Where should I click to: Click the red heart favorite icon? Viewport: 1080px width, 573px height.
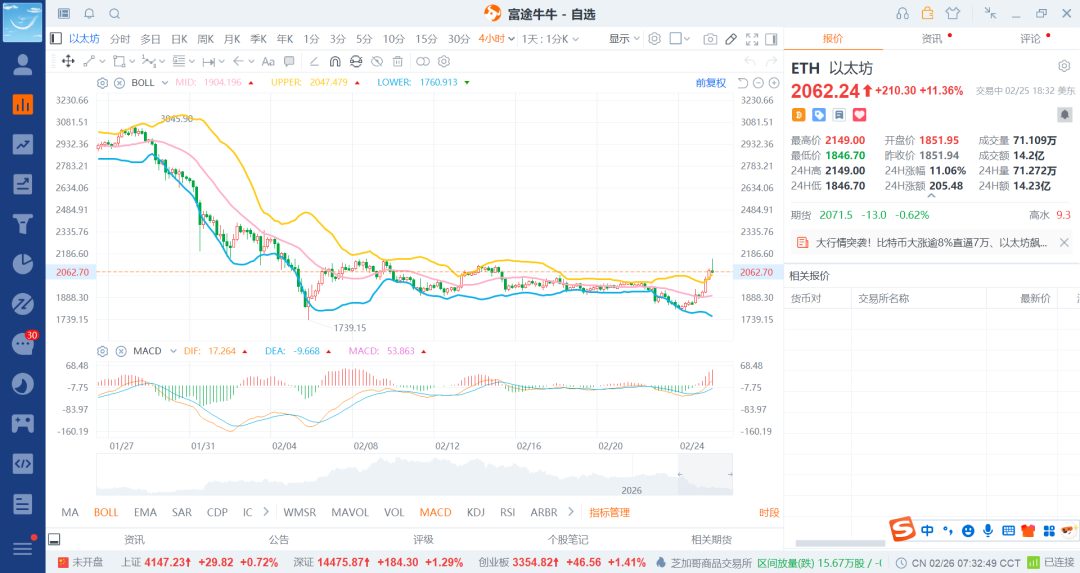coord(859,115)
